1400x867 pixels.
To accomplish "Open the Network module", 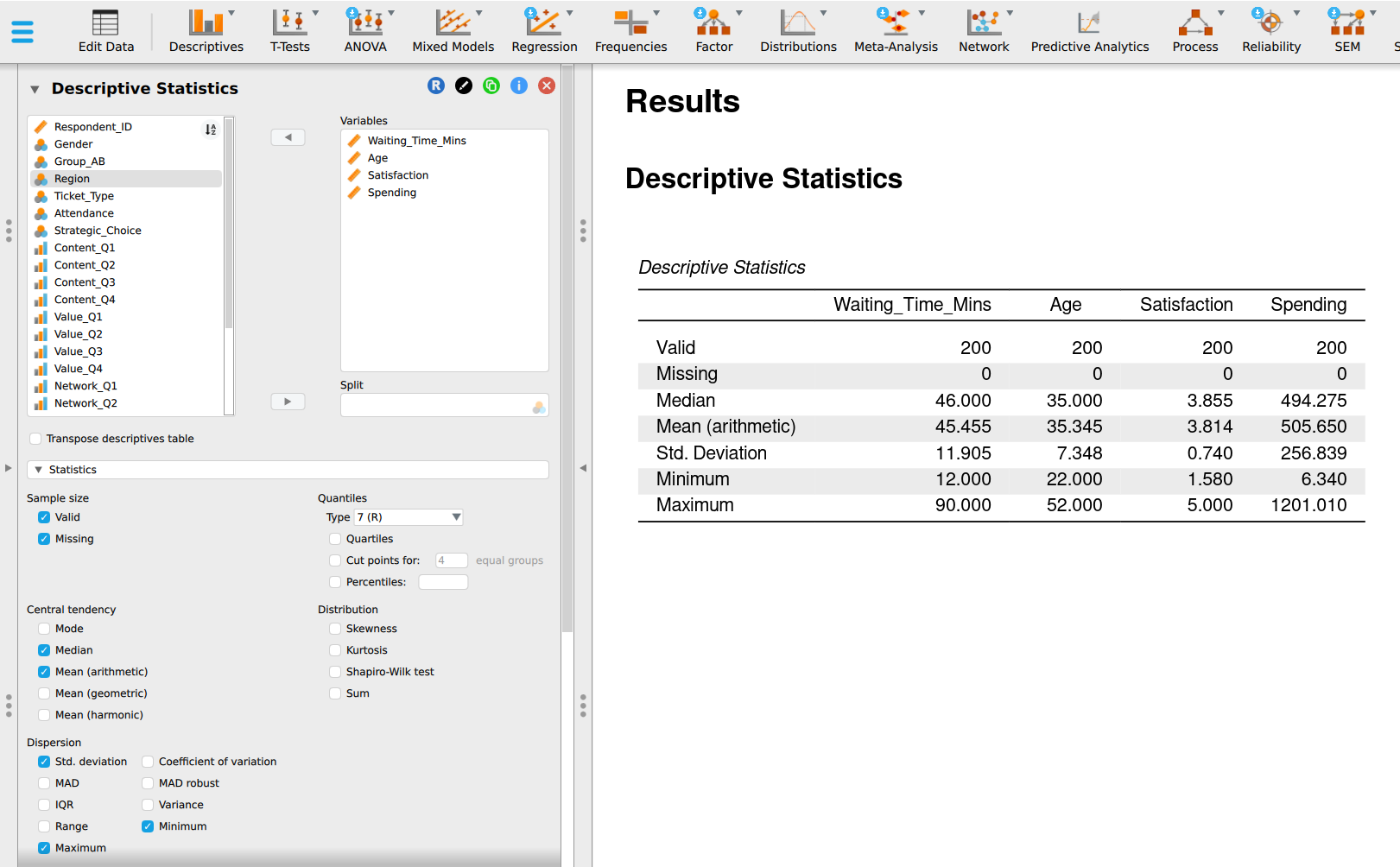I will pyautogui.click(x=984, y=31).
